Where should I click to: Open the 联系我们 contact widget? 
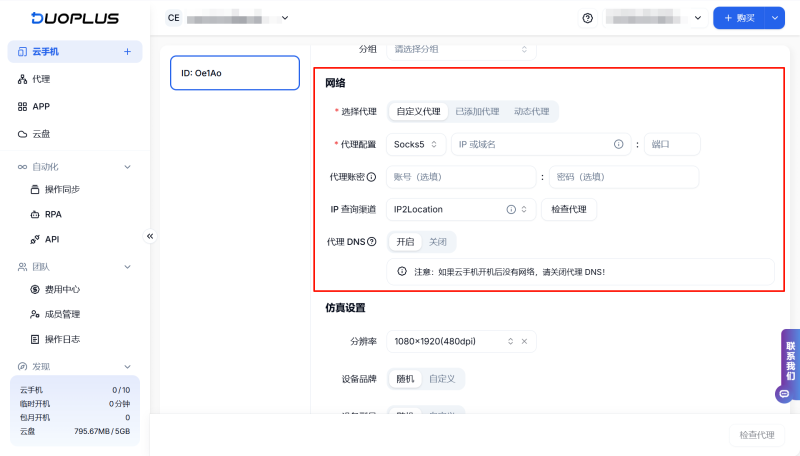tap(790, 362)
